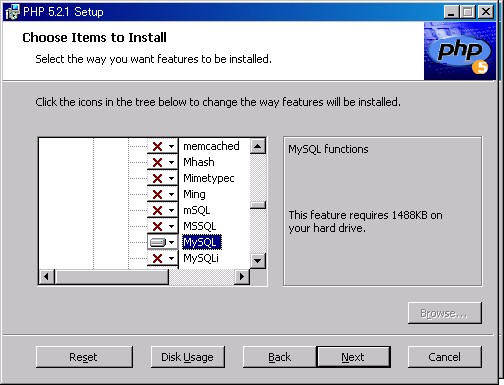
Task: Select the MySQLi tree item
Action: coord(201,258)
